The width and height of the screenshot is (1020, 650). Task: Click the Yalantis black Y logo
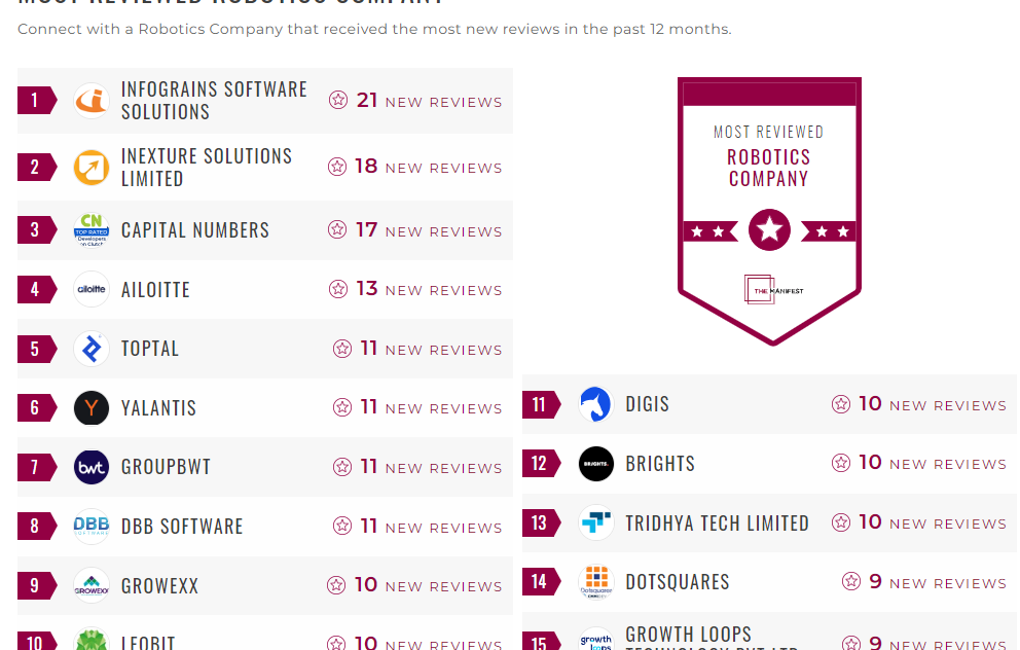(91, 408)
